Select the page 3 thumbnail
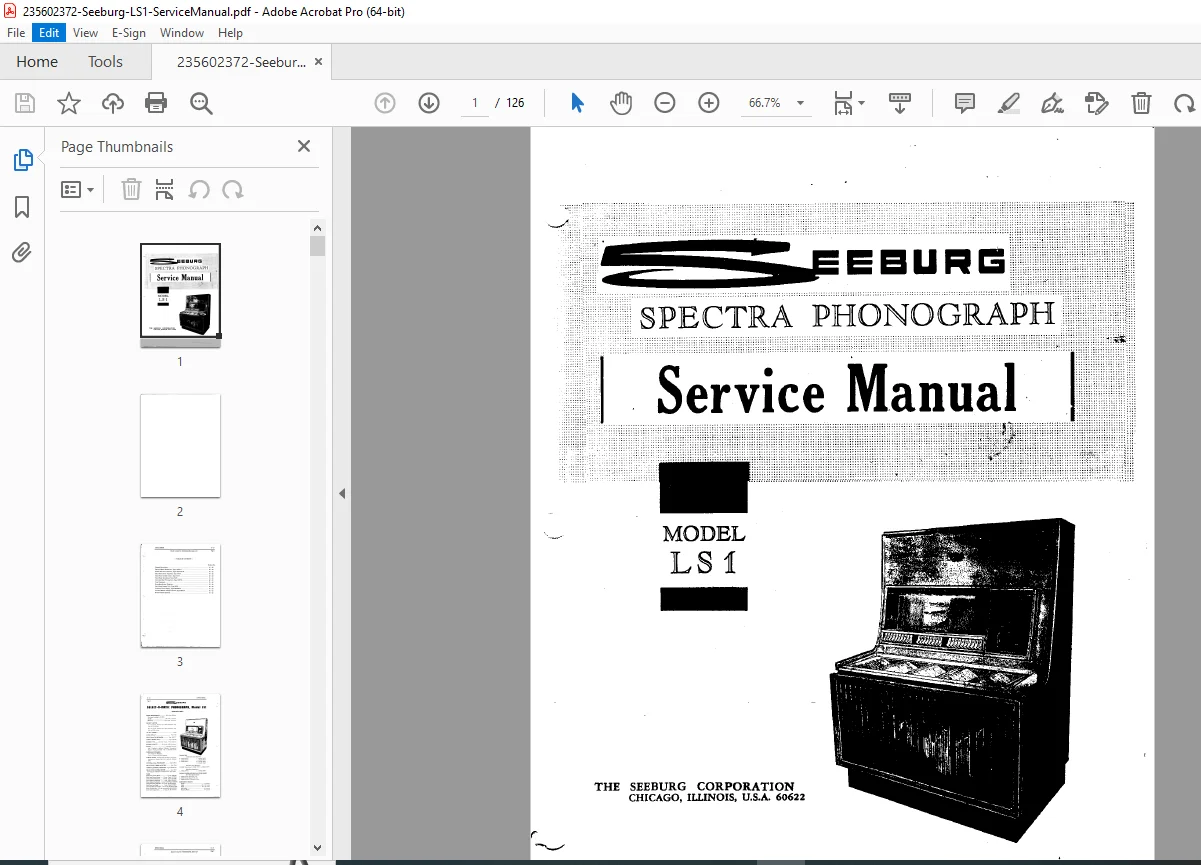This screenshot has height=865, width=1201. click(180, 596)
